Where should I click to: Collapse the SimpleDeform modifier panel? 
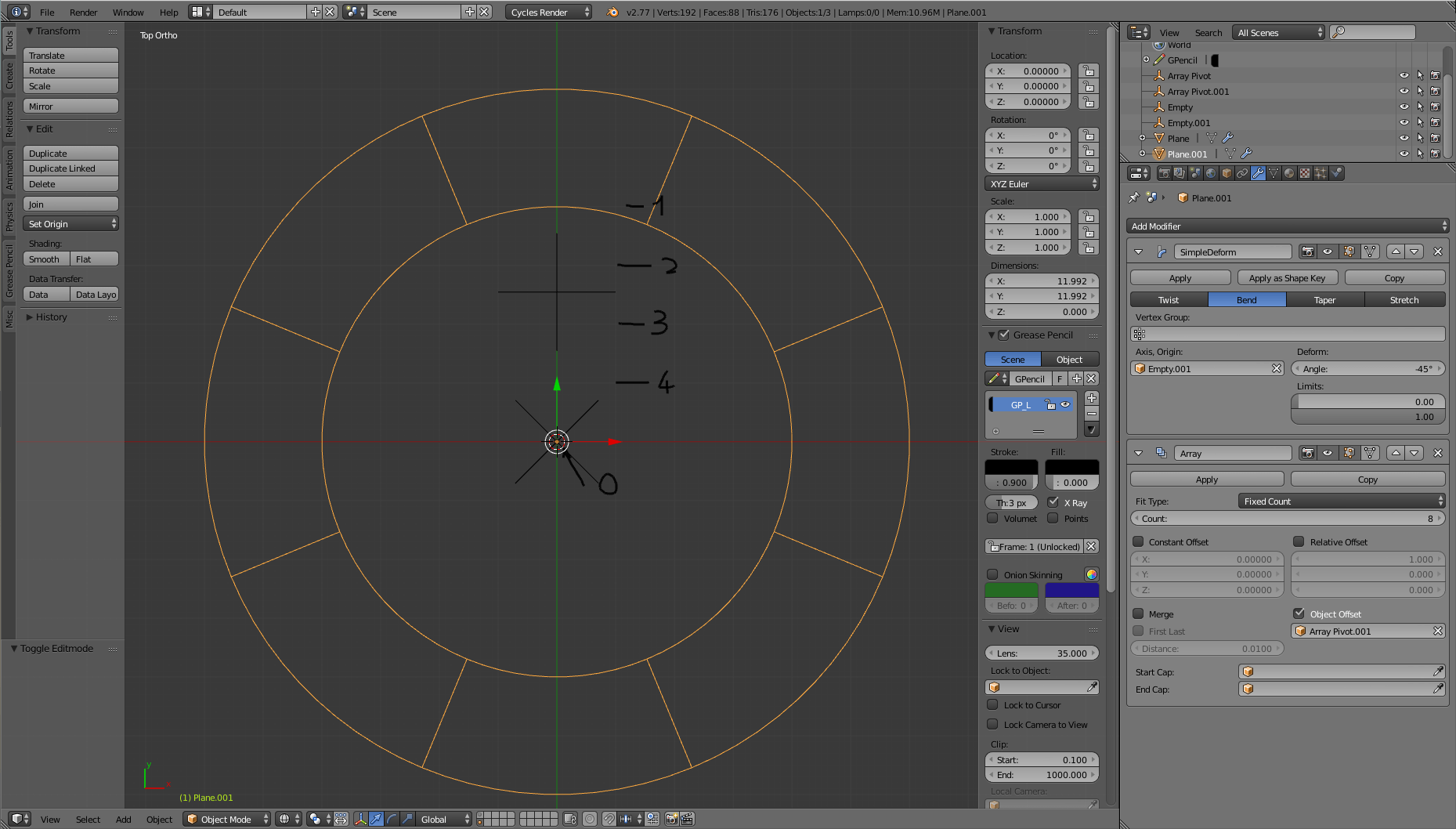click(x=1138, y=252)
